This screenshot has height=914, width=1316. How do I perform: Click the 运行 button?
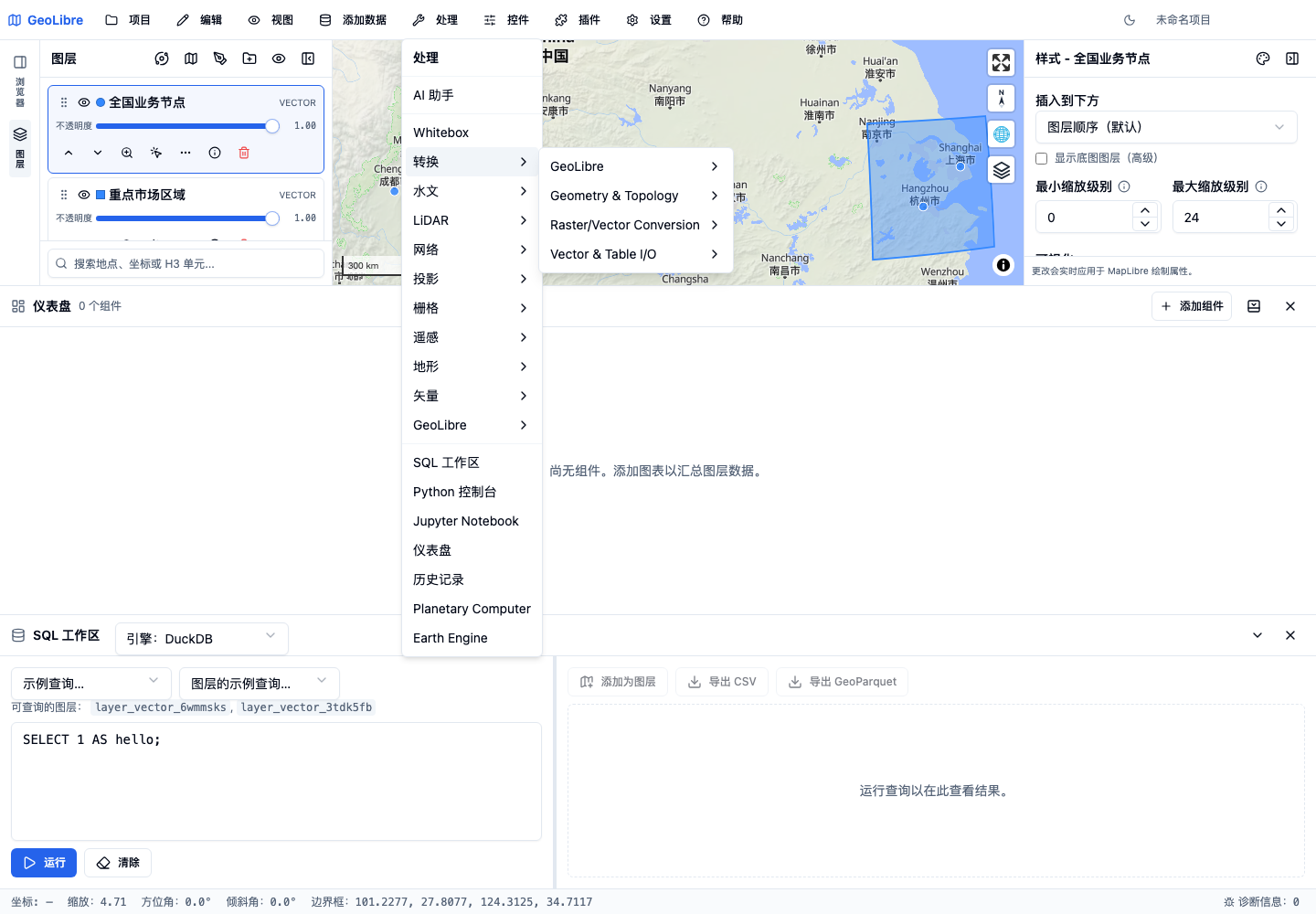point(44,863)
